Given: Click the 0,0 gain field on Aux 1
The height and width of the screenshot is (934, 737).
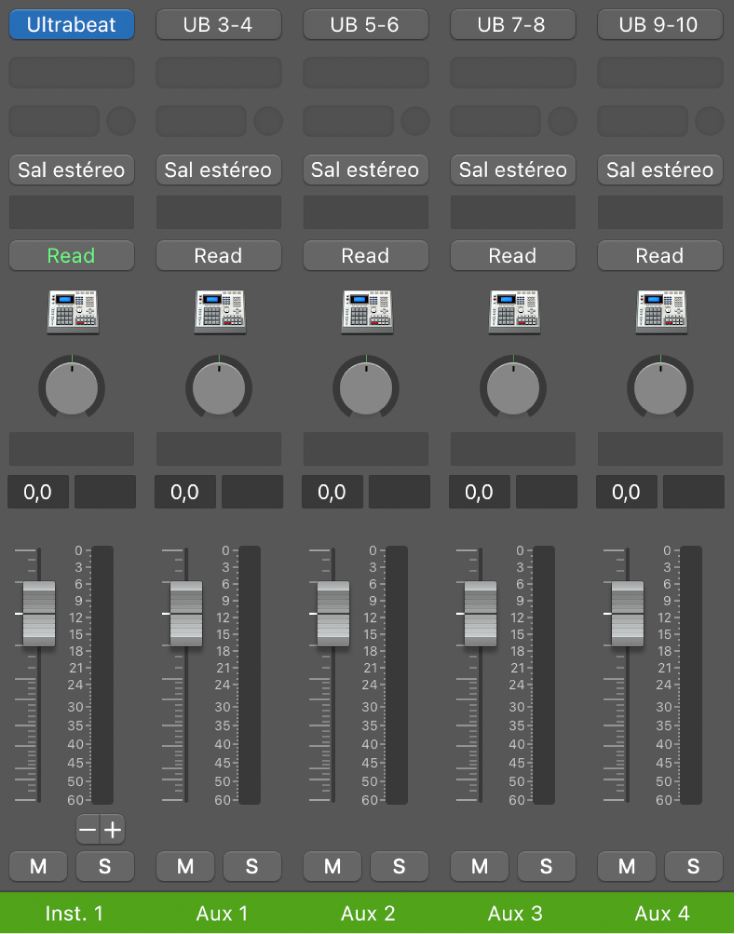Looking at the screenshot, I should point(185,492).
